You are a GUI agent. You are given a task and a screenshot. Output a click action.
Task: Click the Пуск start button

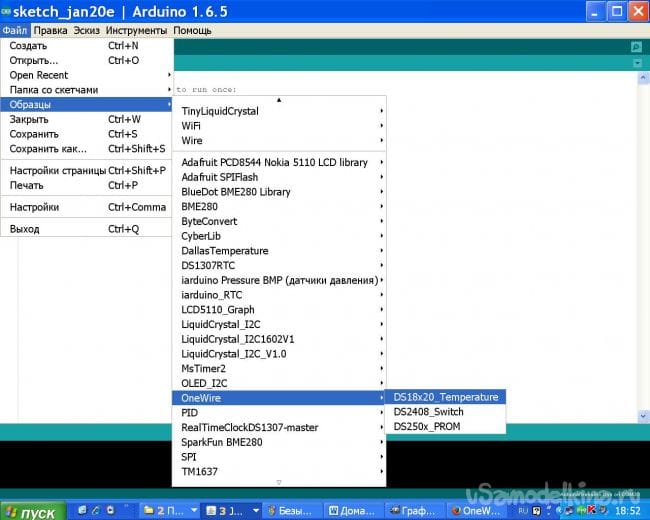tap(32, 512)
